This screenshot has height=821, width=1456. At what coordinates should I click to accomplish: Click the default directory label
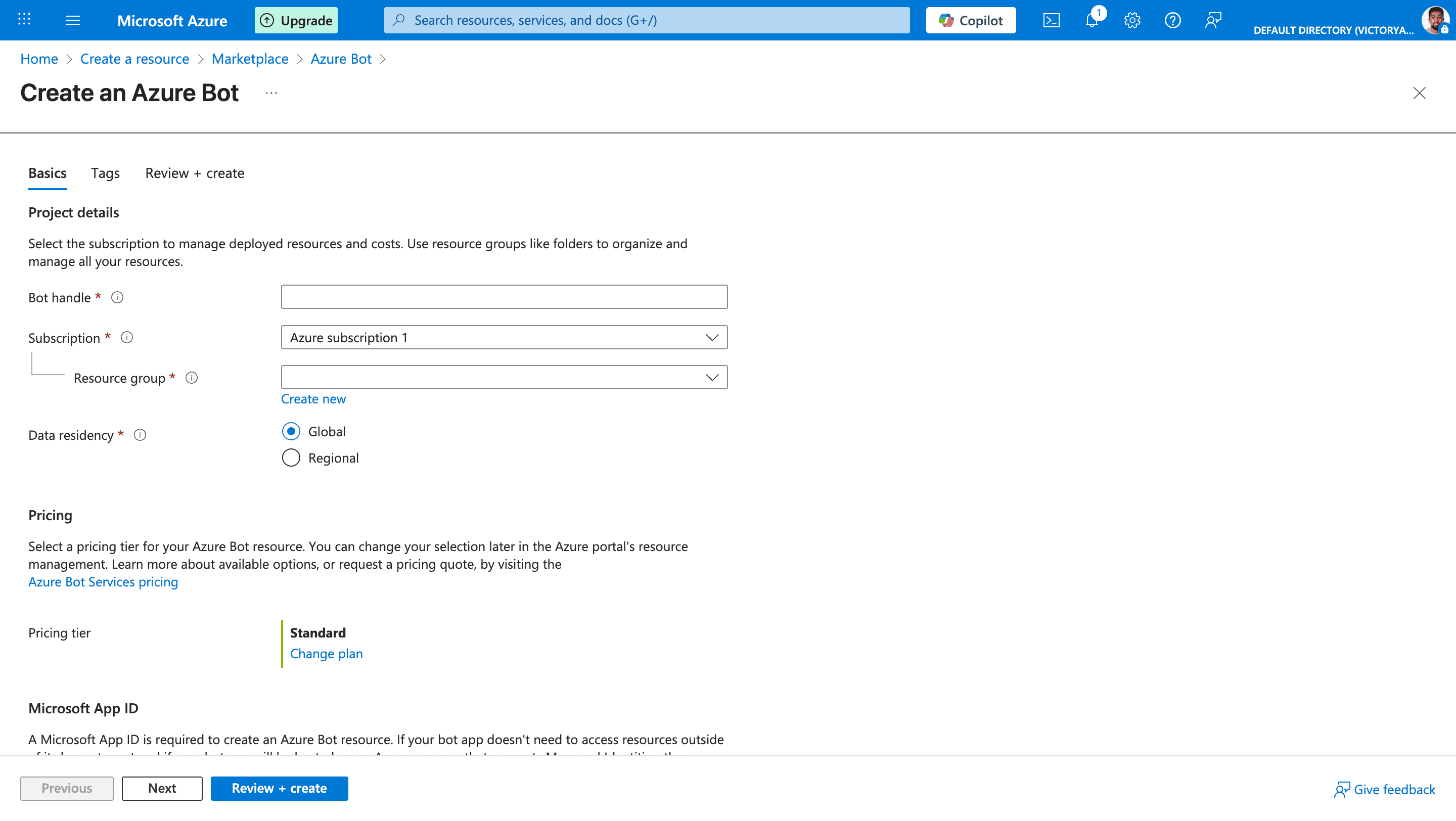click(1333, 30)
